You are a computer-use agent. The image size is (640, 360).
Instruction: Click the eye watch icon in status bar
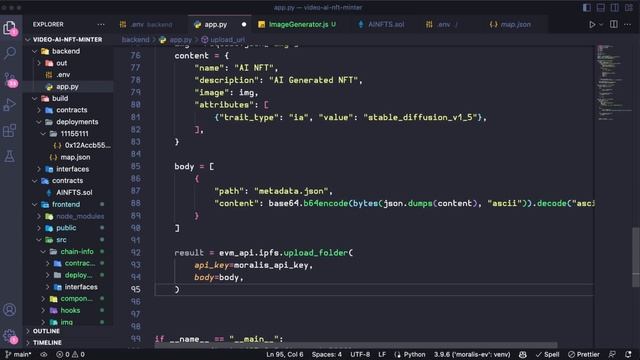44,354
